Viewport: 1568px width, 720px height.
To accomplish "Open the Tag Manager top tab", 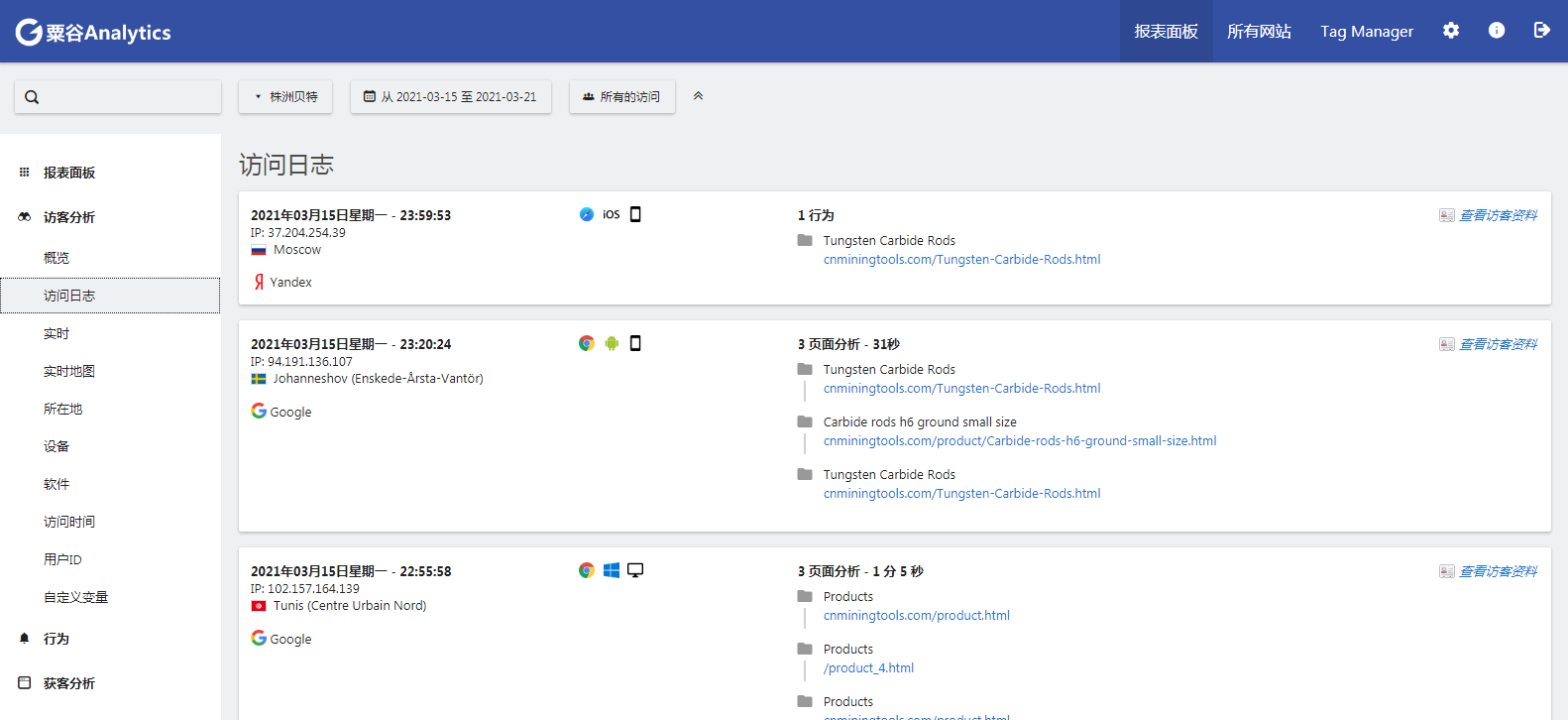I will pos(1367,32).
